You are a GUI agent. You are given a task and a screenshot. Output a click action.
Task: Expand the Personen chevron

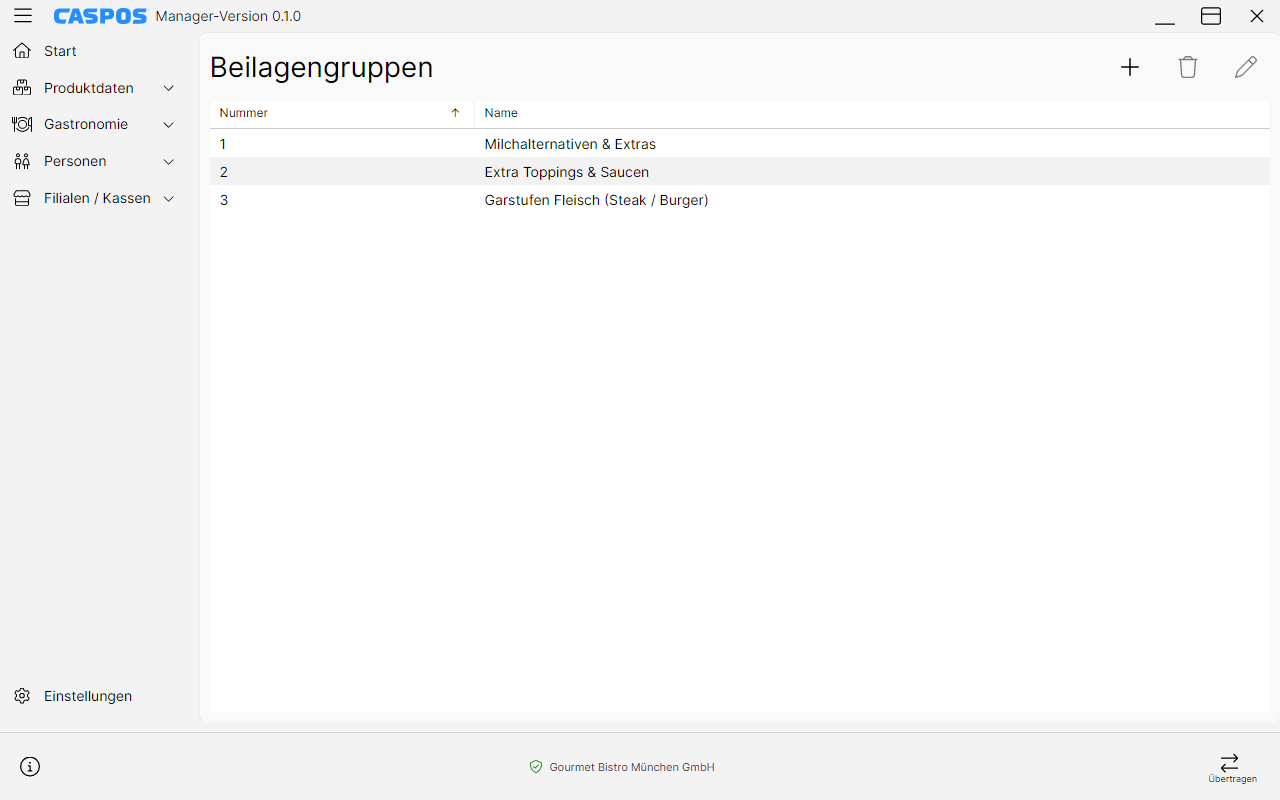pyautogui.click(x=169, y=161)
